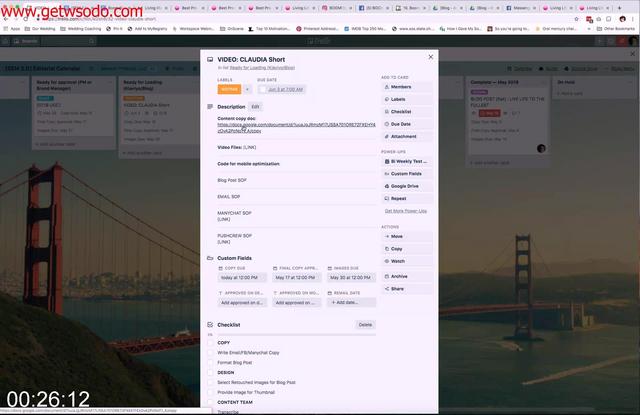
Task: Open the bookmarks overflow chevron
Action: tap(589, 29)
